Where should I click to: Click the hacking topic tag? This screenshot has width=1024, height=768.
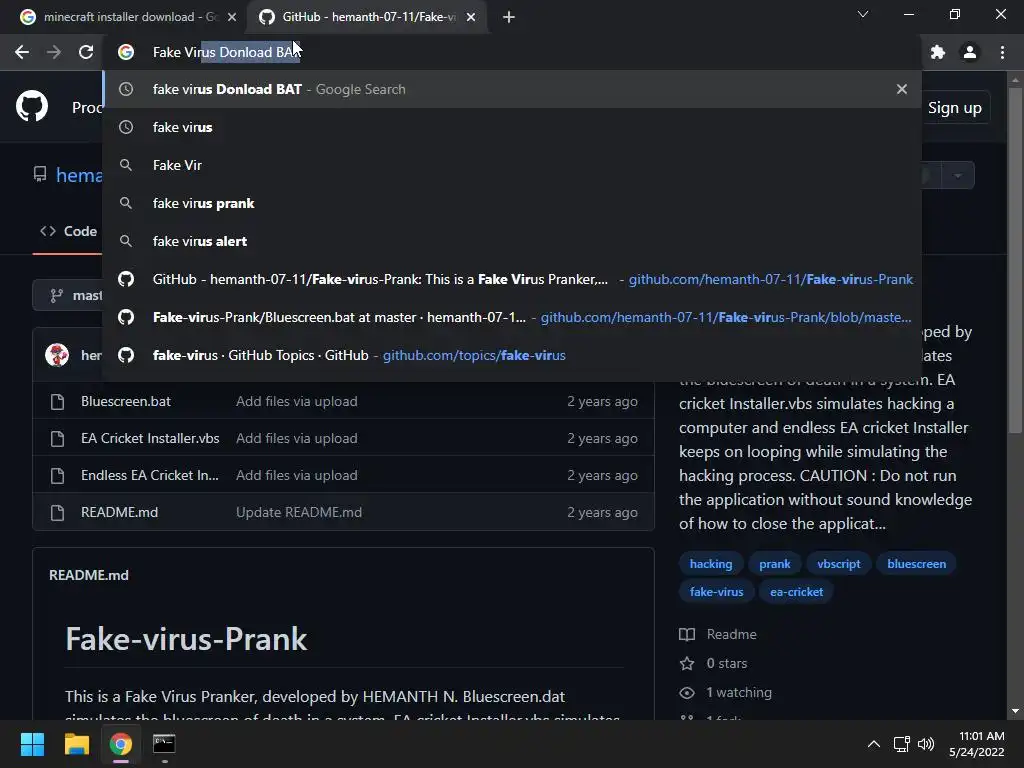pyautogui.click(x=711, y=564)
